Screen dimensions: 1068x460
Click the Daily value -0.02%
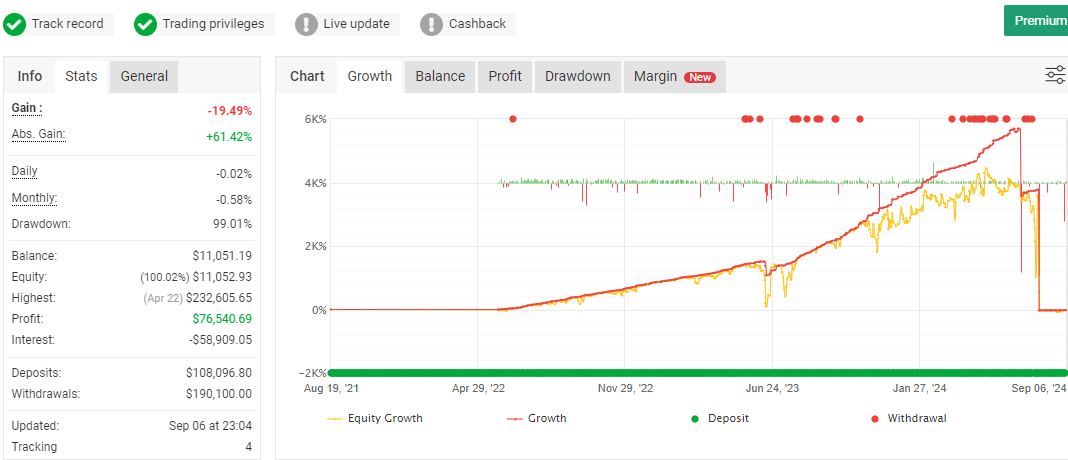(234, 174)
